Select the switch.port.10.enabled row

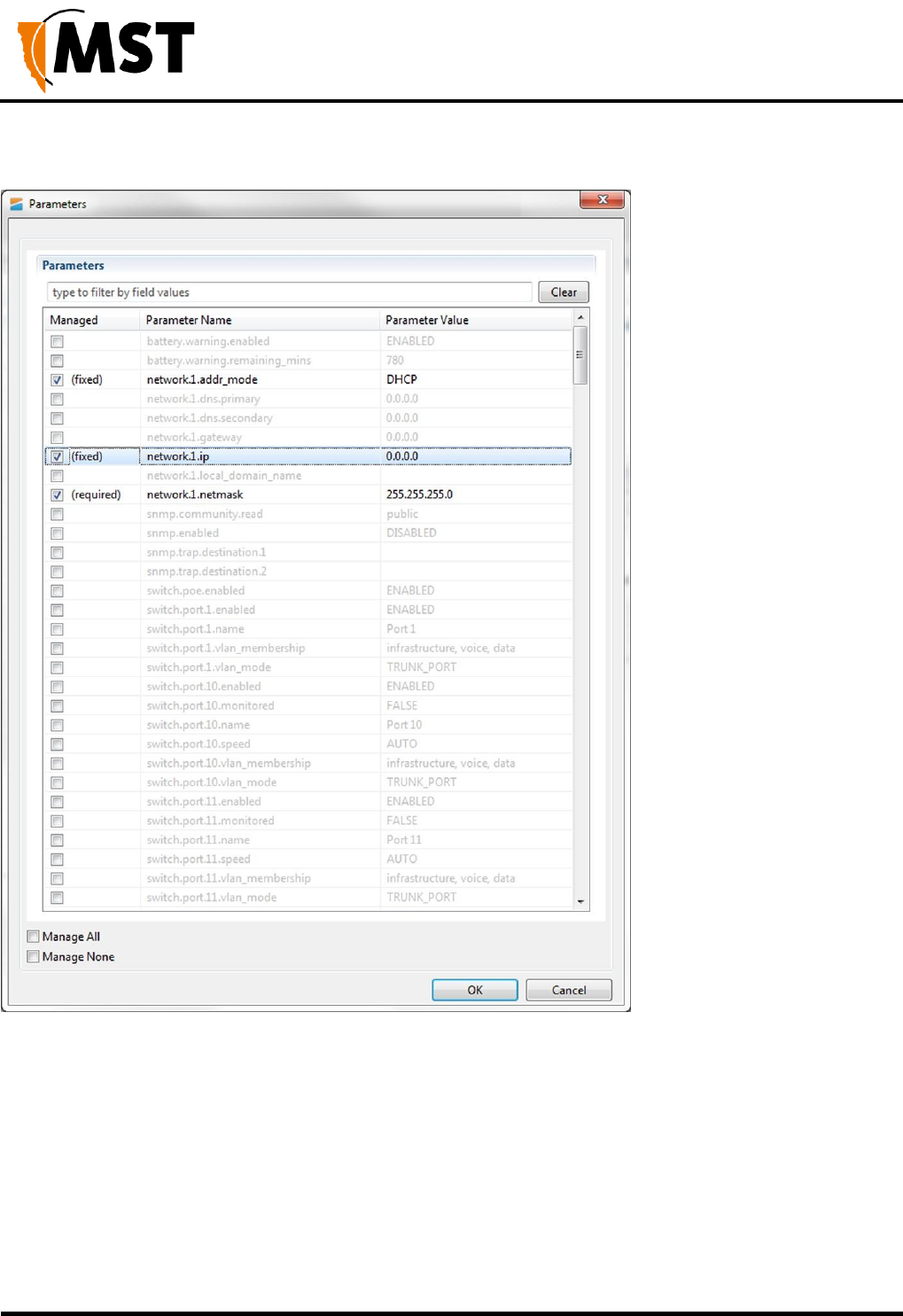coord(307,687)
